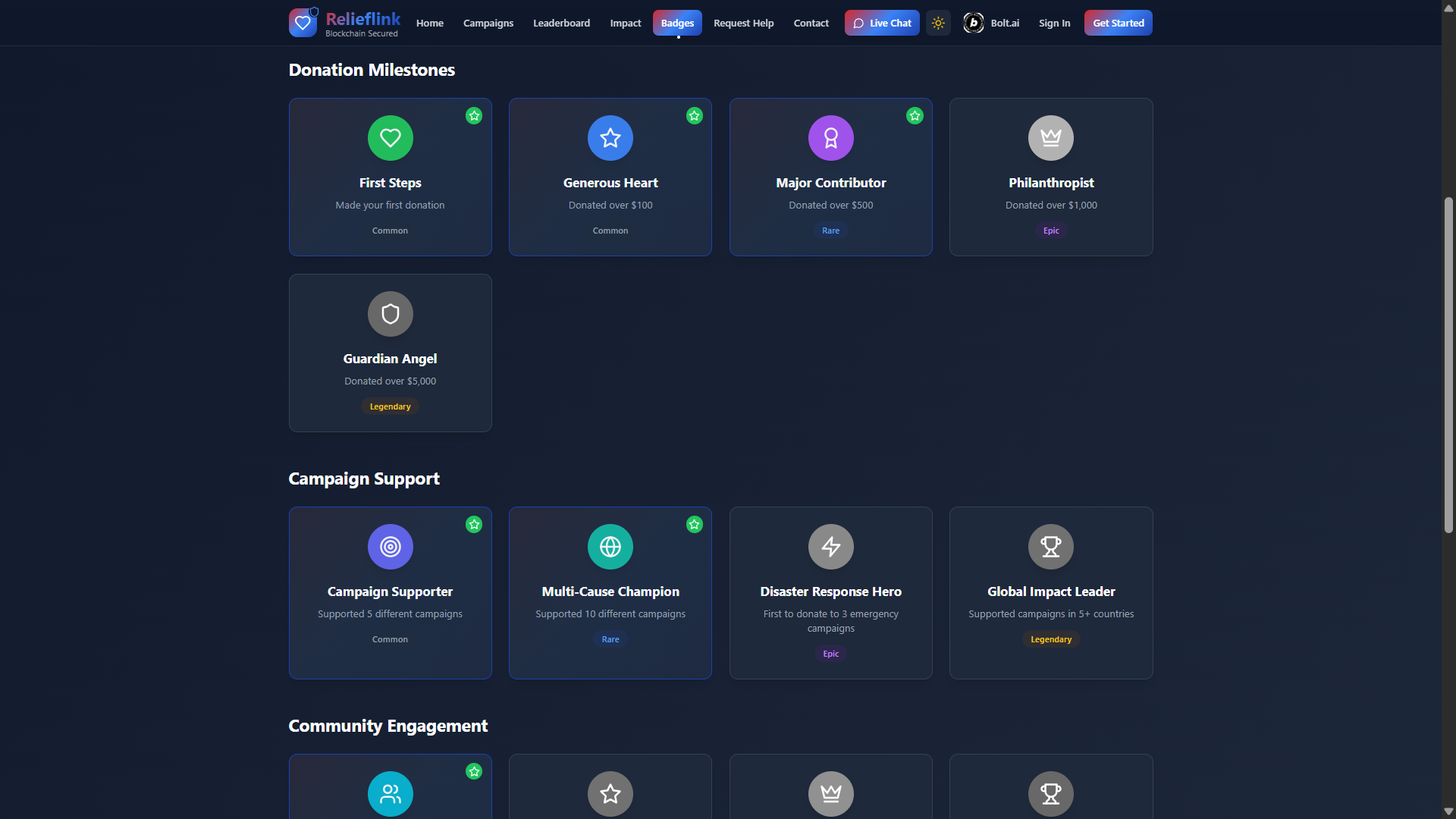Click the Legendary tag on Guardian Angel
Screen dimensions: 1456x819
tap(390, 406)
